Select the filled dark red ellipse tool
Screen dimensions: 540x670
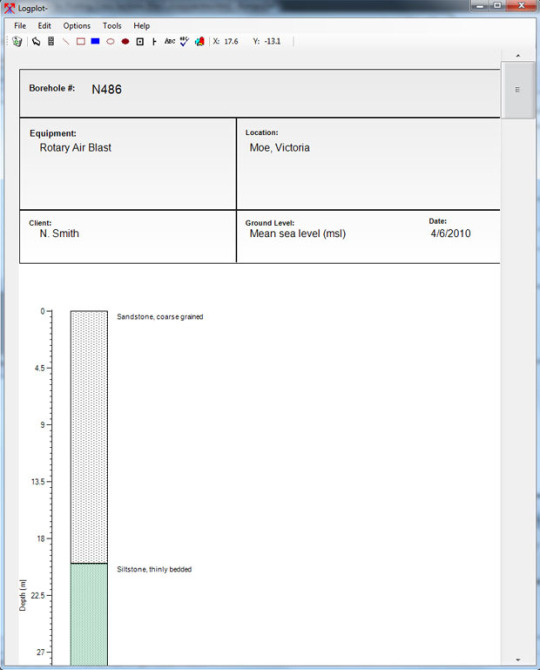(x=125, y=41)
